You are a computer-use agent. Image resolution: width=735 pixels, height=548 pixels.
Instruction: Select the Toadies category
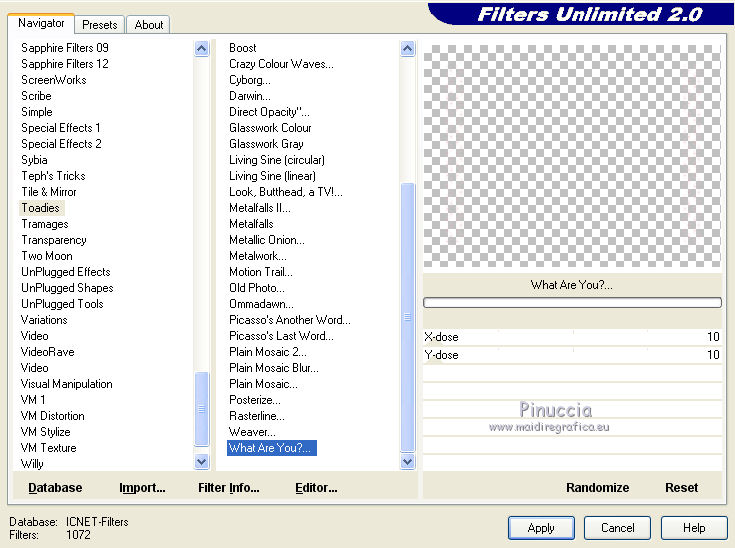(x=41, y=208)
